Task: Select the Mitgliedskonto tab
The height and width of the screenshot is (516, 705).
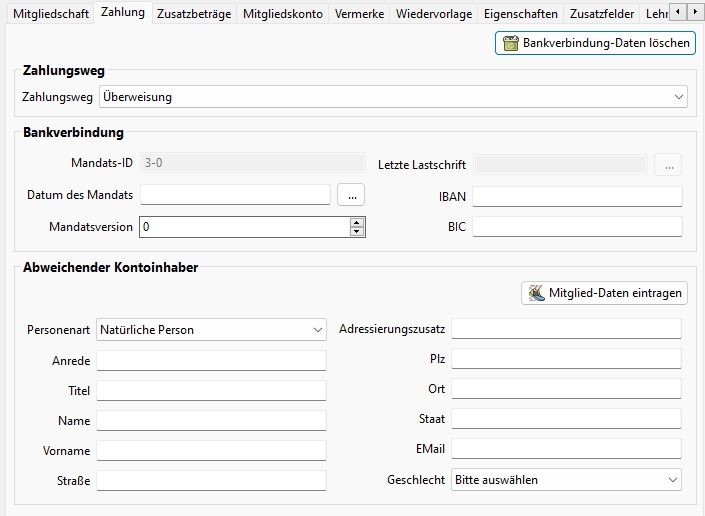Action: (x=283, y=14)
